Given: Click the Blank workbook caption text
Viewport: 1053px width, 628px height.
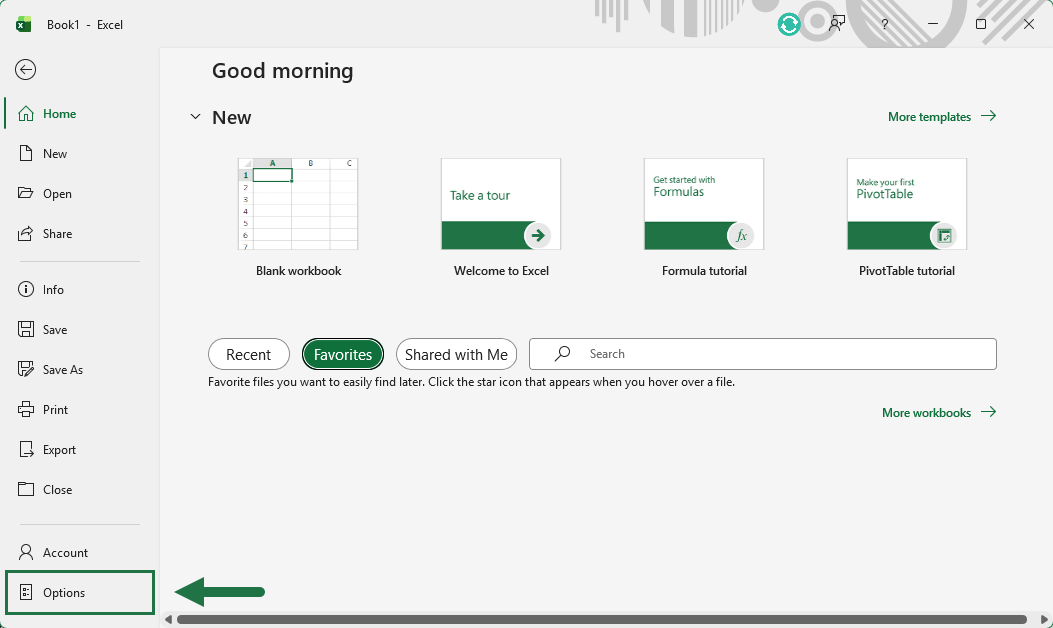Looking at the screenshot, I should [298, 271].
